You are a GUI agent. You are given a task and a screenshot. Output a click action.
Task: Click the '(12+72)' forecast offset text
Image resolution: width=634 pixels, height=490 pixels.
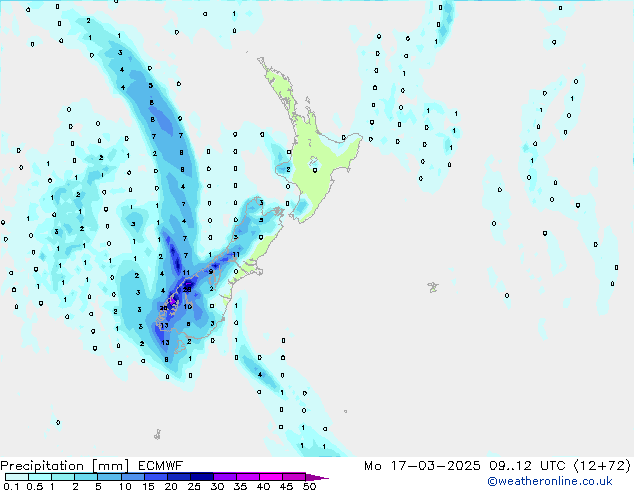coord(602,466)
